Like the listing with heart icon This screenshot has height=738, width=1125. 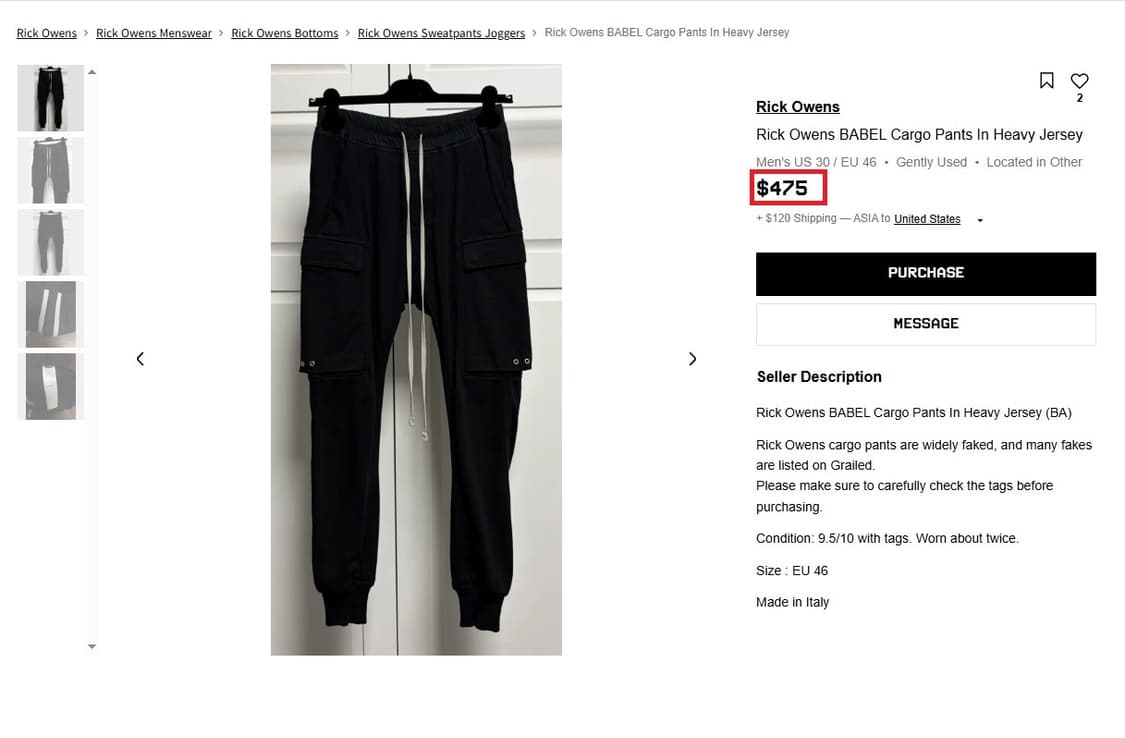[1079, 80]
